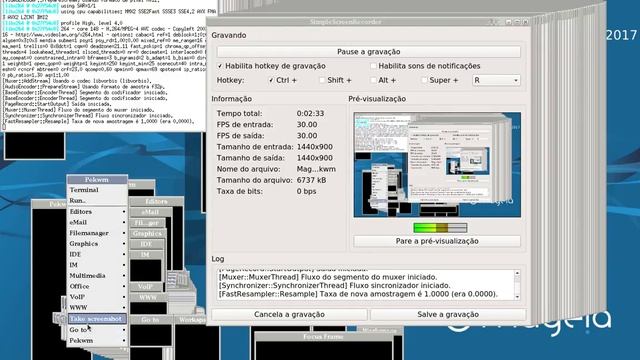The image size is (640, 360).
Task: Expand IDE submenu in Pekwm menu
Action: coord(97,254)
